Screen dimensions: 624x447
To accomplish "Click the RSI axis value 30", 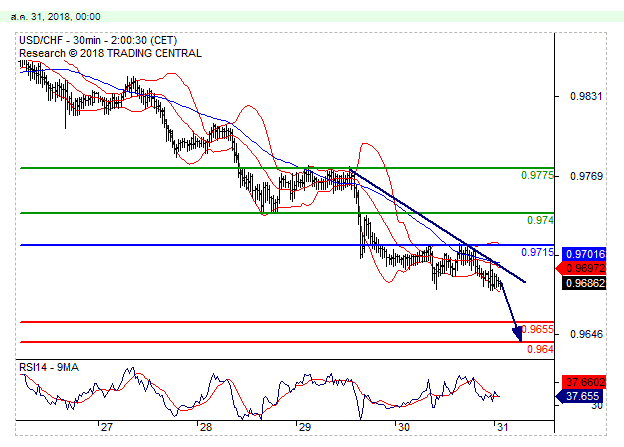I will pyautogui.click(x=597, y=406).
